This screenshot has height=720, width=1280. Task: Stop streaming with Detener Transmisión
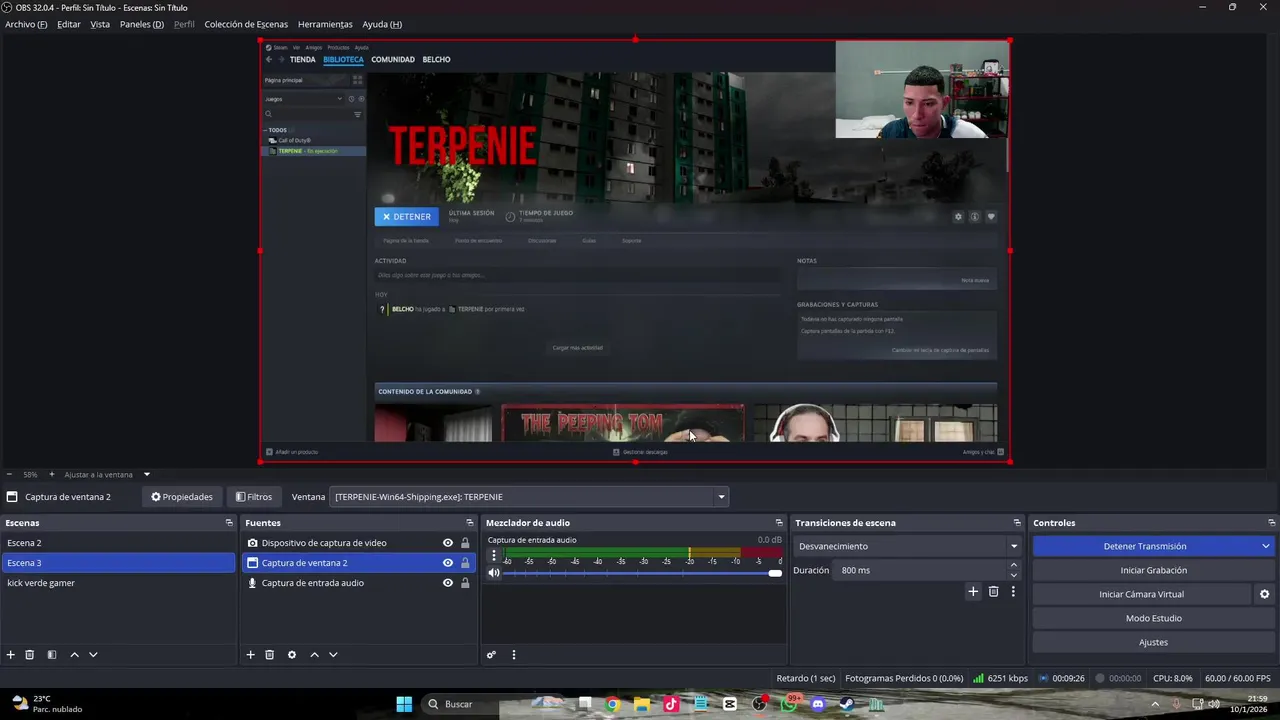1145,546
